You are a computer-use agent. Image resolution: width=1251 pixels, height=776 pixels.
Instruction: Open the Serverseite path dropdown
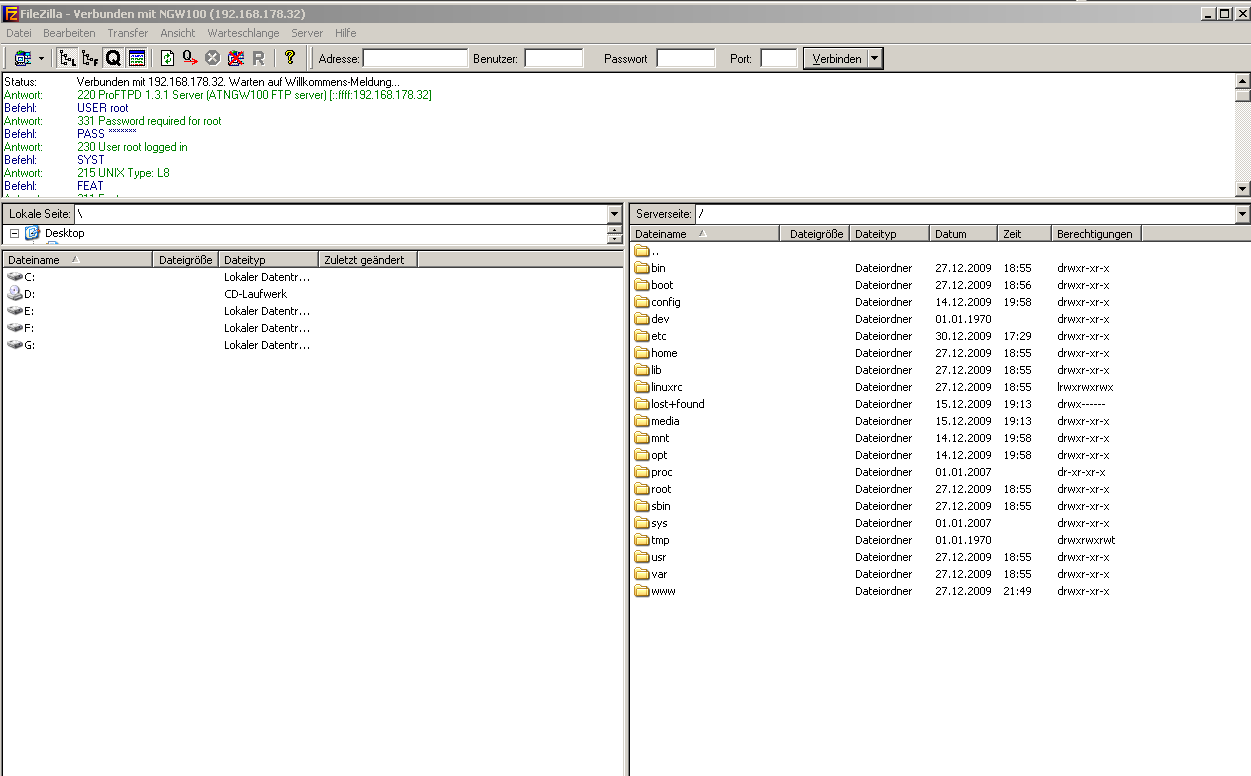(x=1242, y=214)
